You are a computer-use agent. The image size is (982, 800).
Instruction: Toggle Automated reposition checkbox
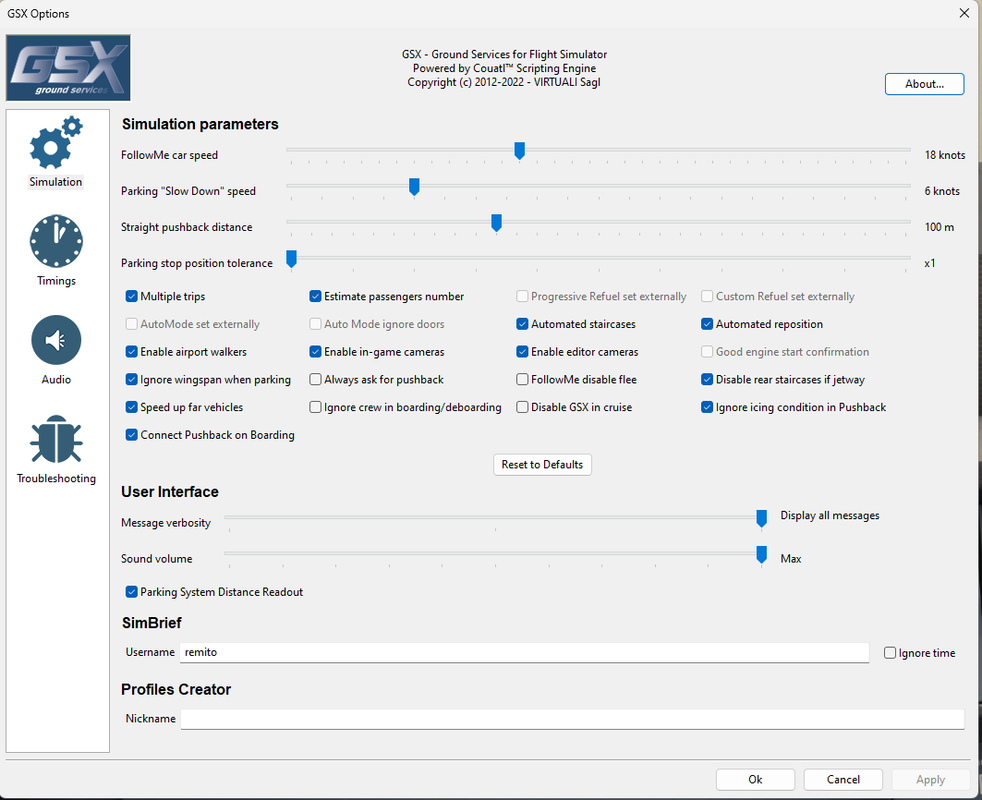coord(707,324)
